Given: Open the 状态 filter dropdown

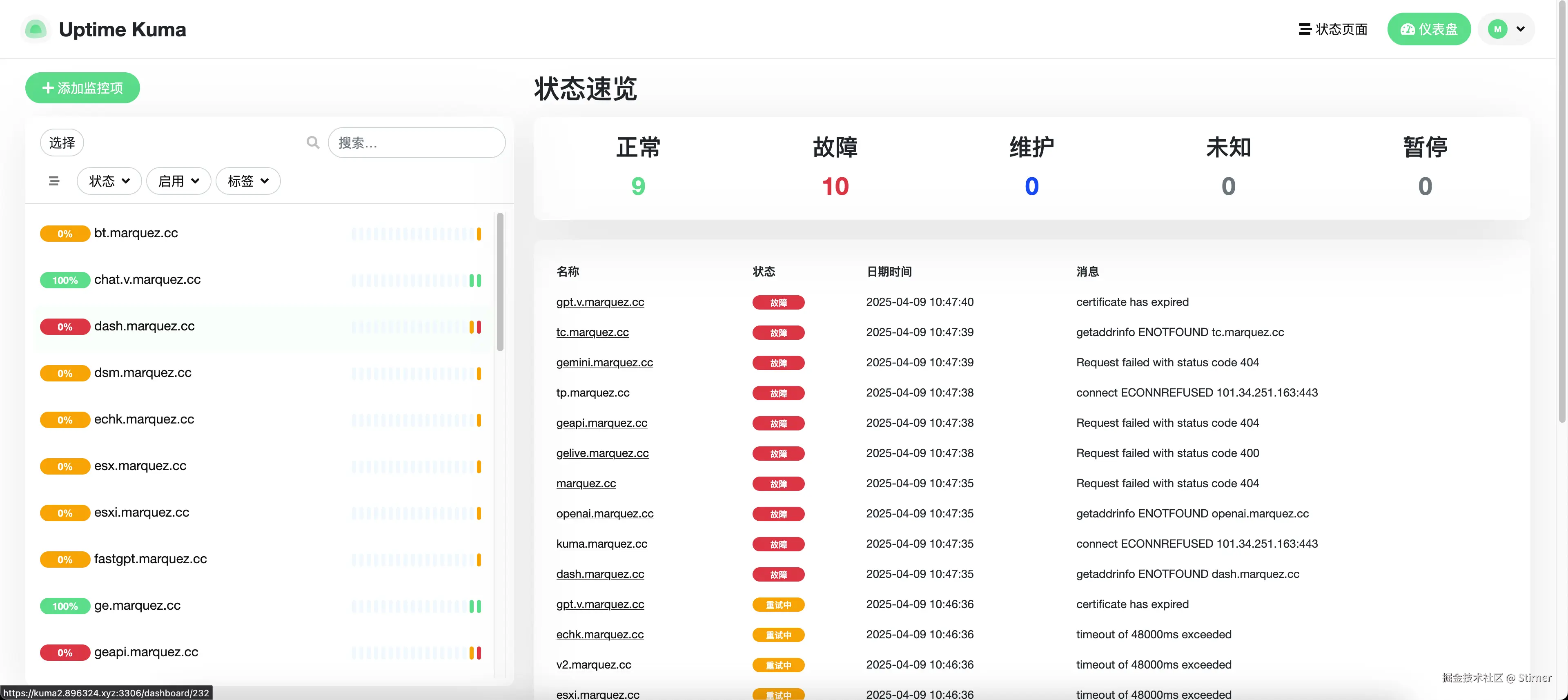Looking at the screenshot, I should (109, 181).
